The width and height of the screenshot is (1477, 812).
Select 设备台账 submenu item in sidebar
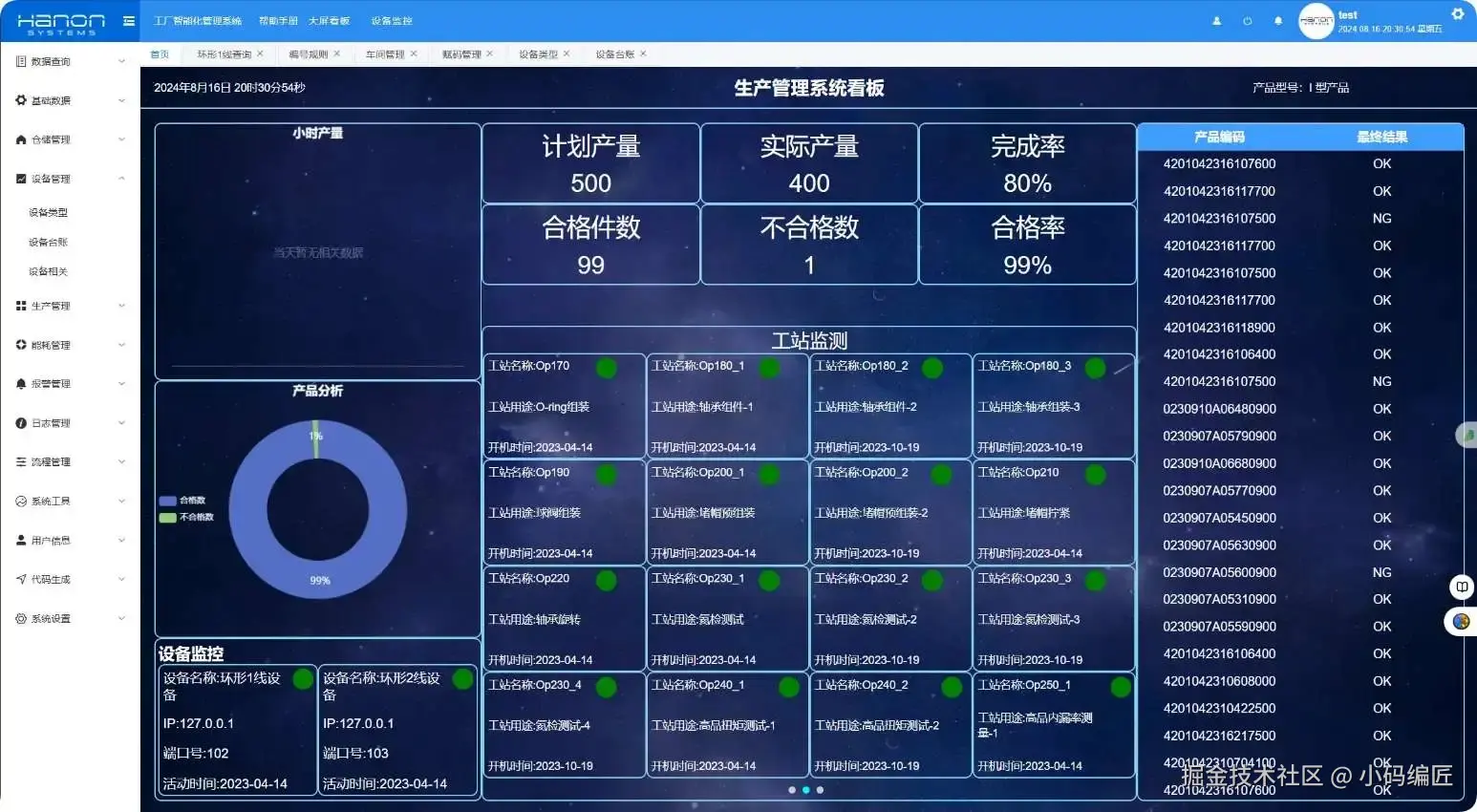(48, 243)
